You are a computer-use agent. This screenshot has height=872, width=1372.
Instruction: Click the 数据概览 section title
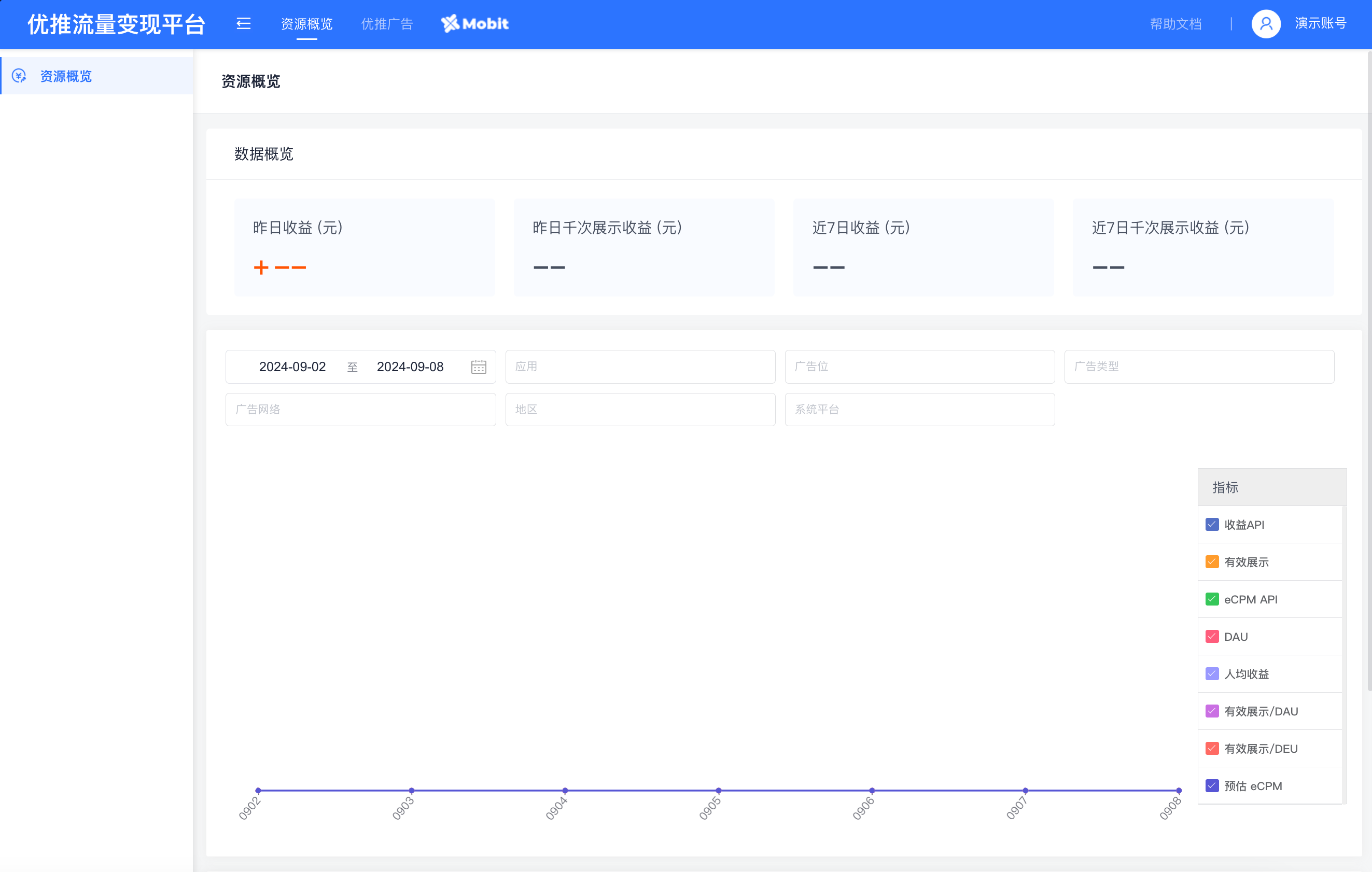[264, 154]
